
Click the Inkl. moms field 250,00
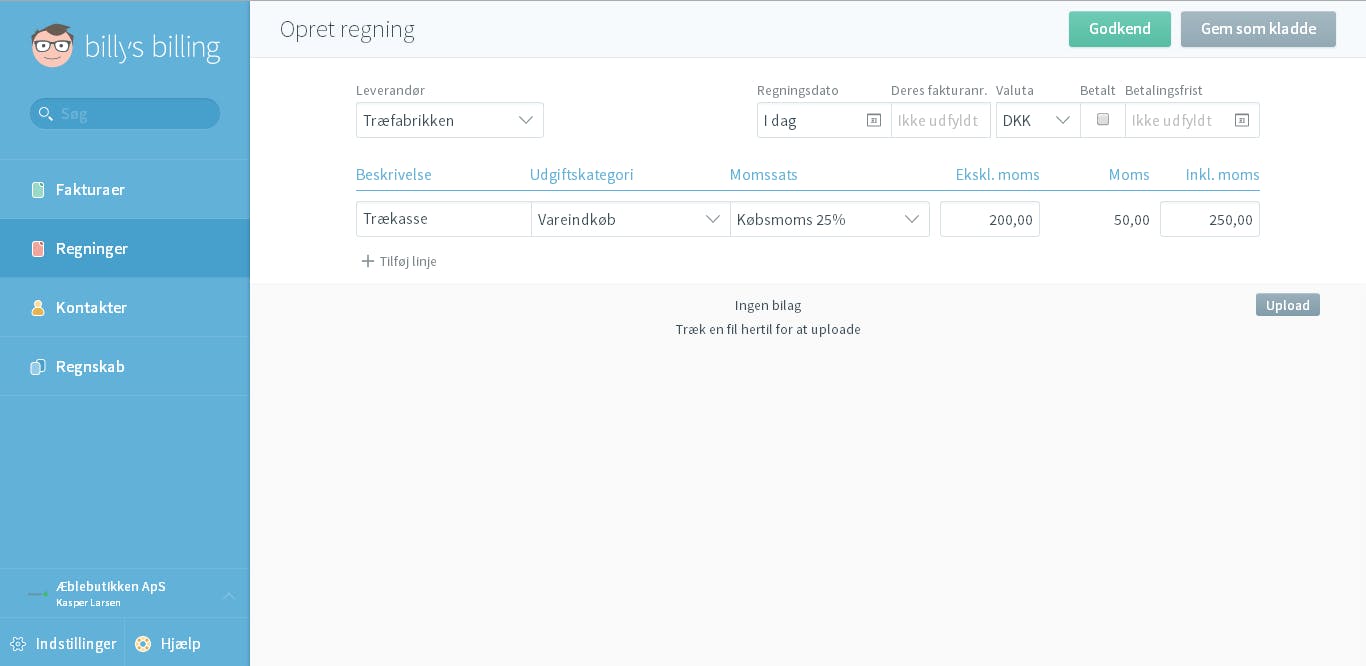tap(1210, 219)
